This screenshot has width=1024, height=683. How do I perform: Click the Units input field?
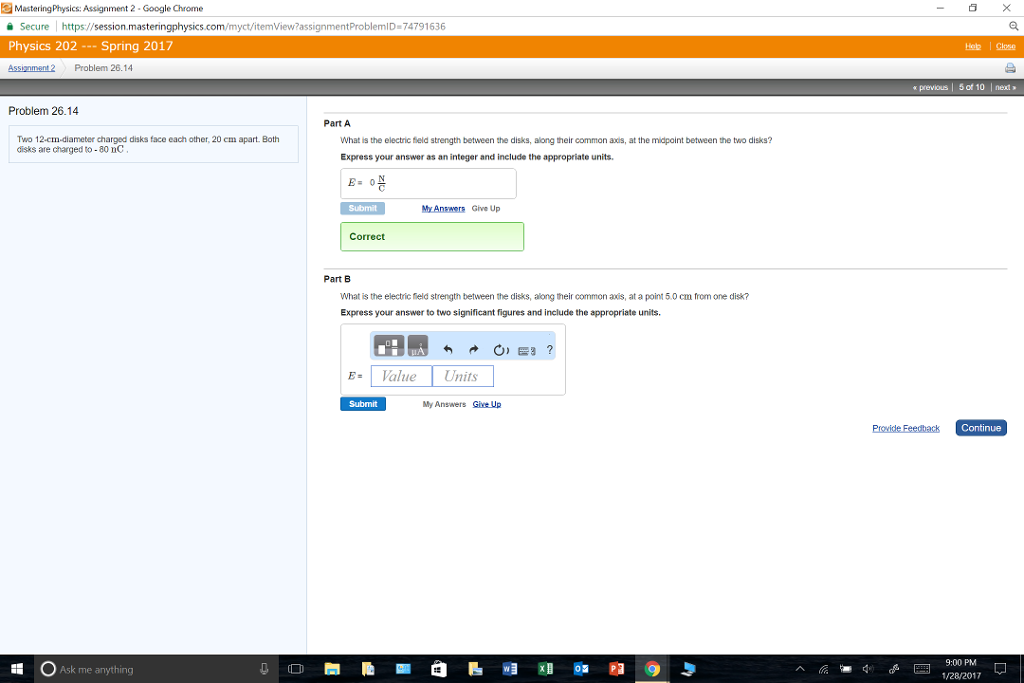(462, 376)
